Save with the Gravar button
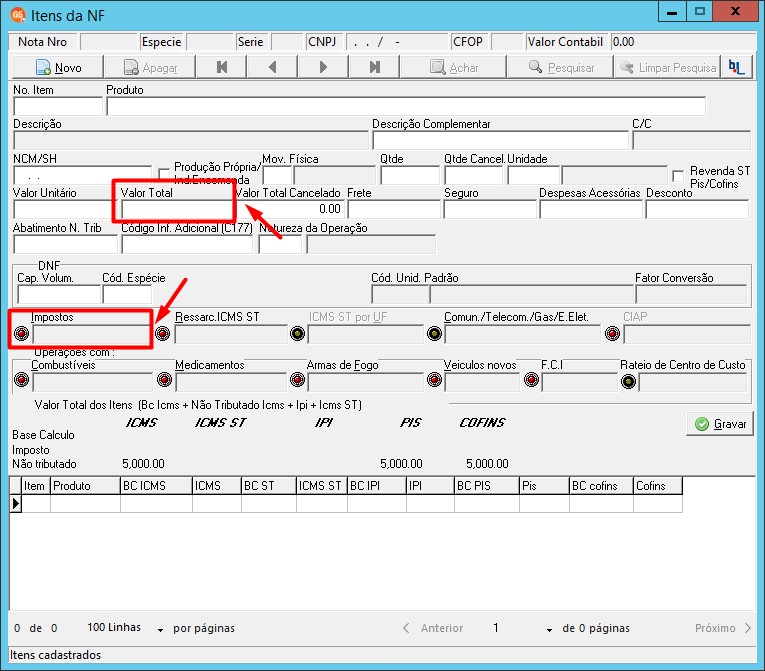Screen dimensions: 765x671 tap(720, 424)
